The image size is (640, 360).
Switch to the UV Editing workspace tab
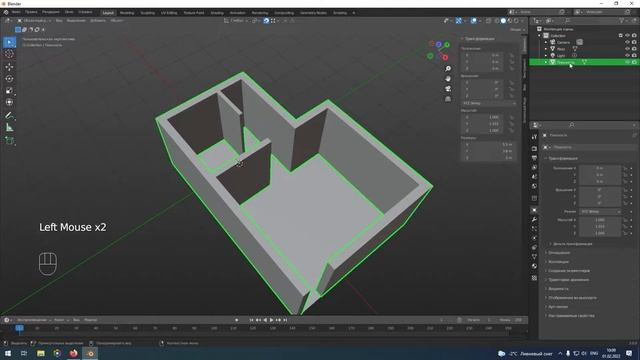(169, 13)
